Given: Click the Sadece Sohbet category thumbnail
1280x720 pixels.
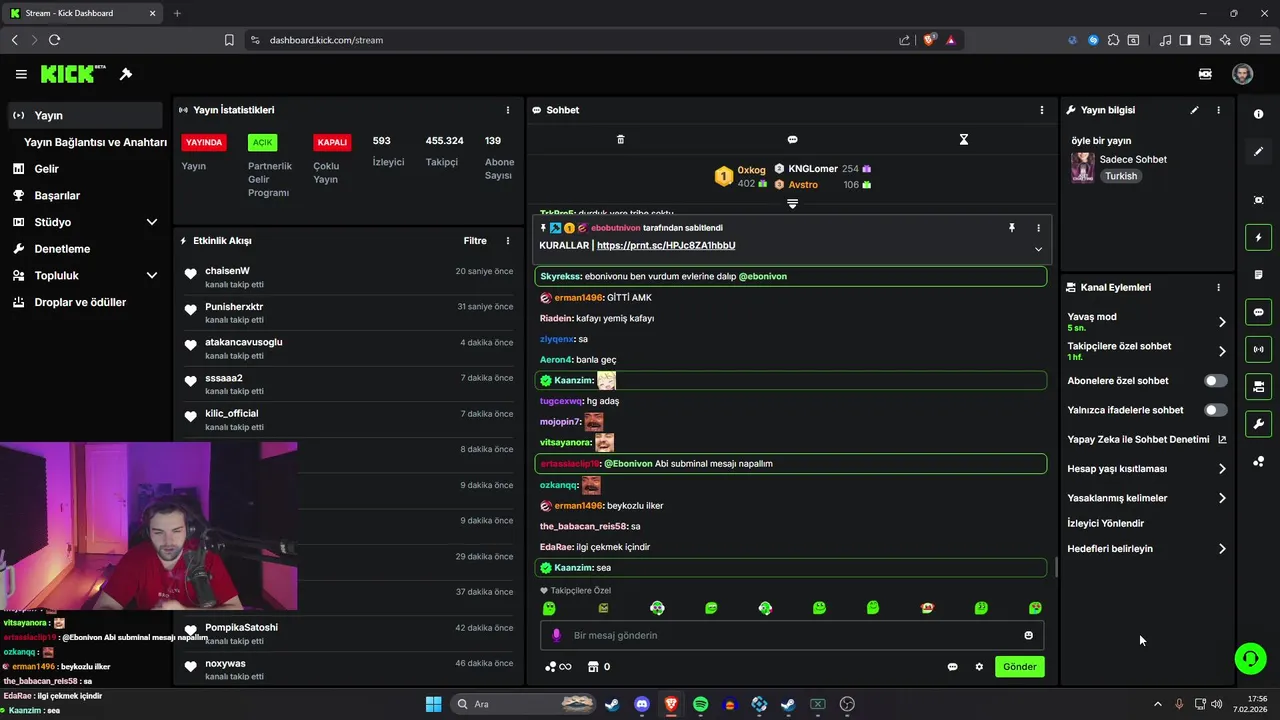Looking at the screenshot, I should (1082, 168).
